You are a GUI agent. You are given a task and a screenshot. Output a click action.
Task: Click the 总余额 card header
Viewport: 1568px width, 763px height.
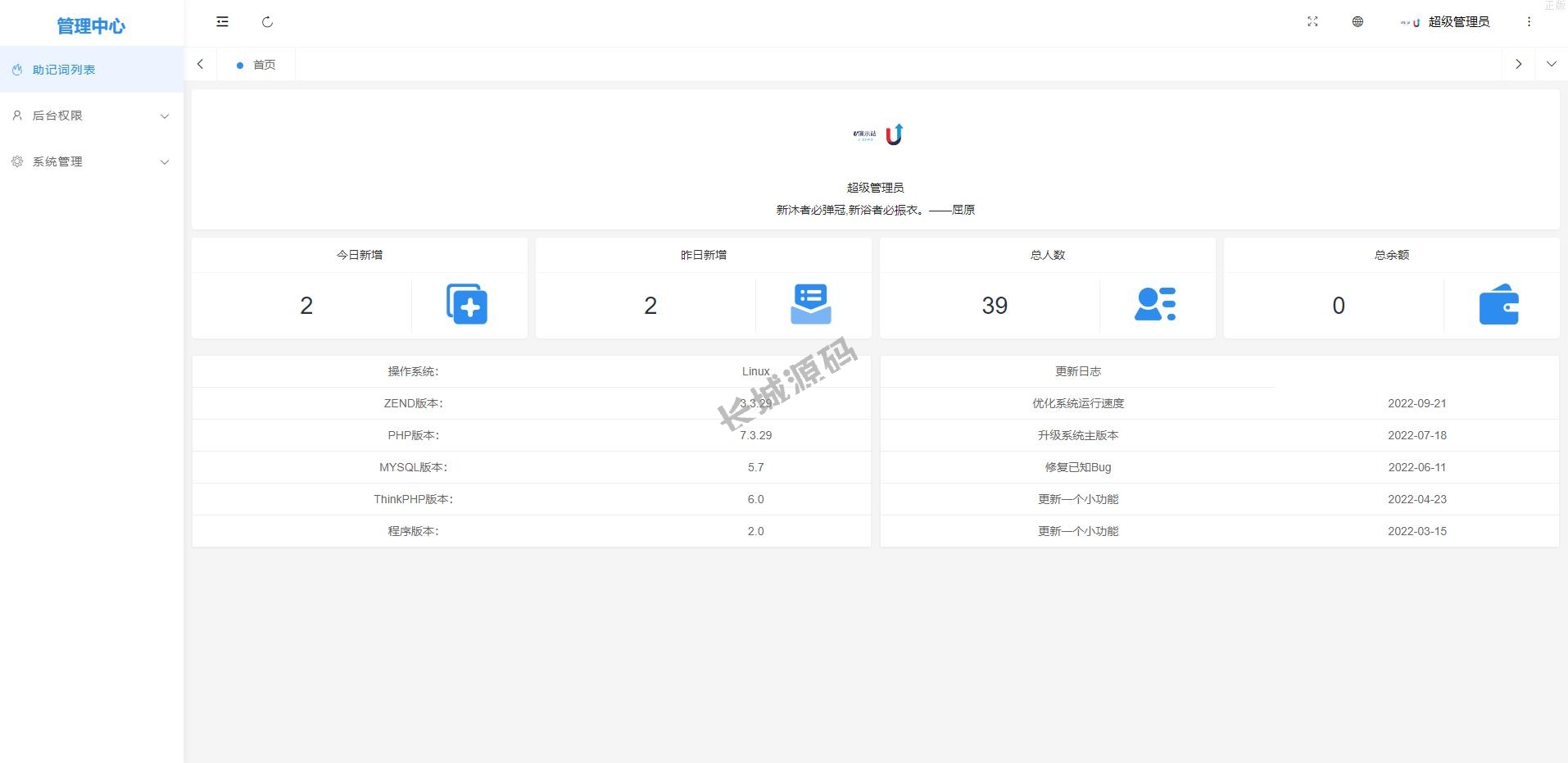click(x=1392, y=255)
